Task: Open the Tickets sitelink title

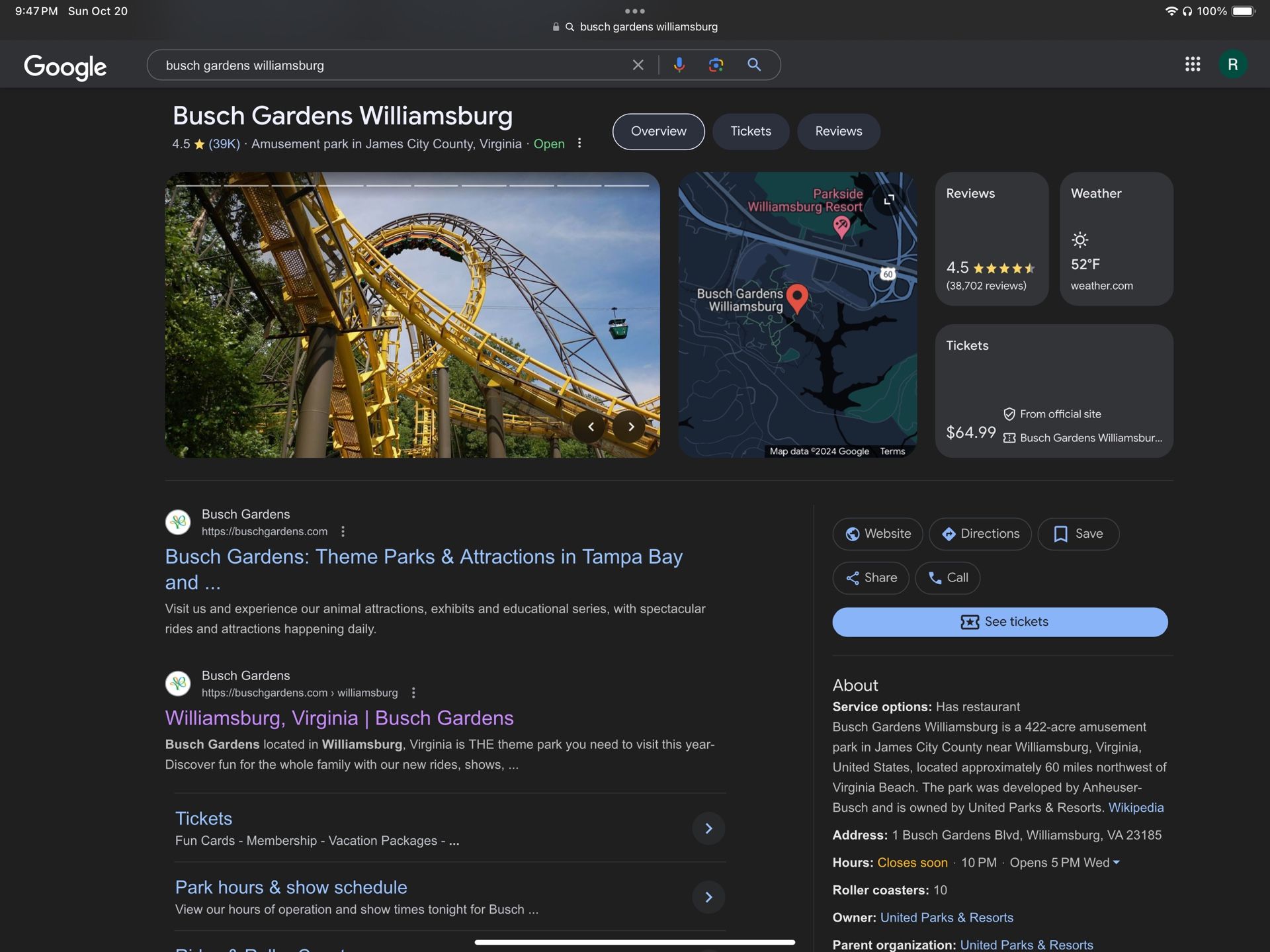Action: (204, 818)
